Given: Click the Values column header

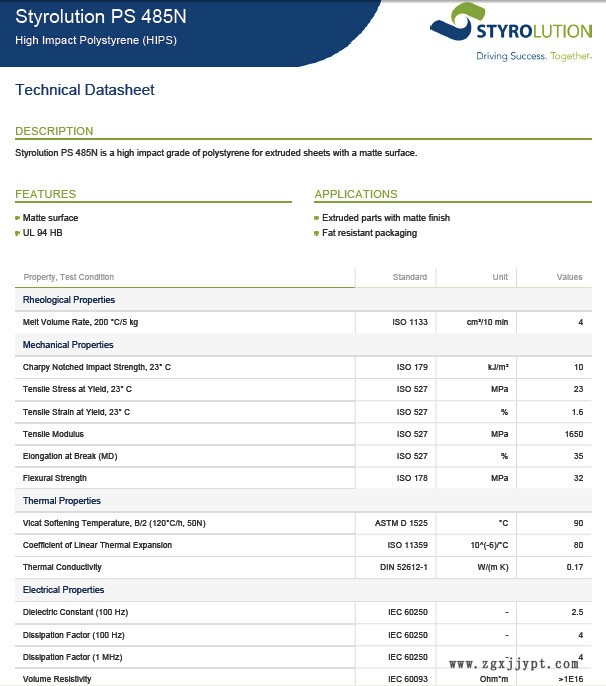Looking at the screenshot, I should (569, 277).
